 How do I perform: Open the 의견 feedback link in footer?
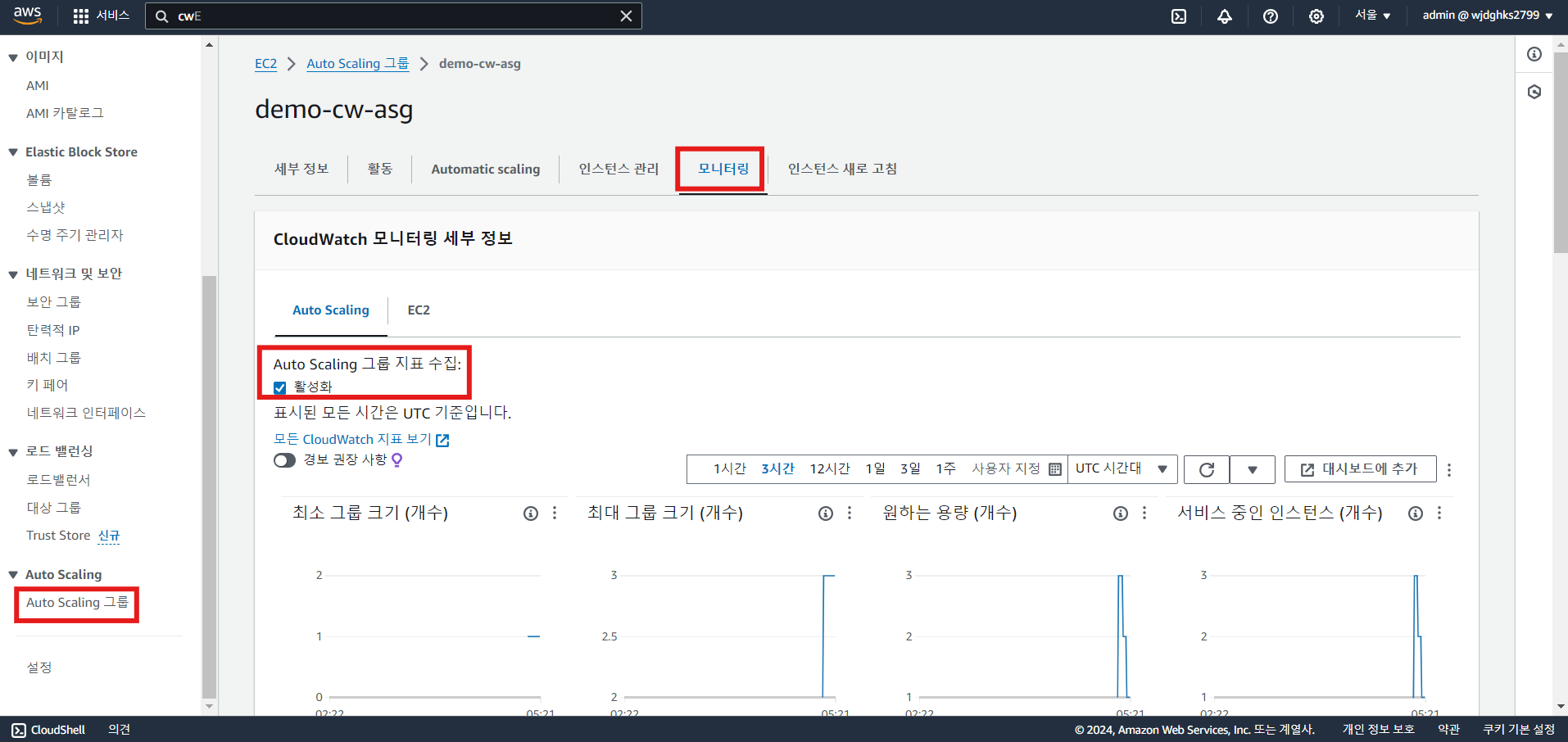119,730
